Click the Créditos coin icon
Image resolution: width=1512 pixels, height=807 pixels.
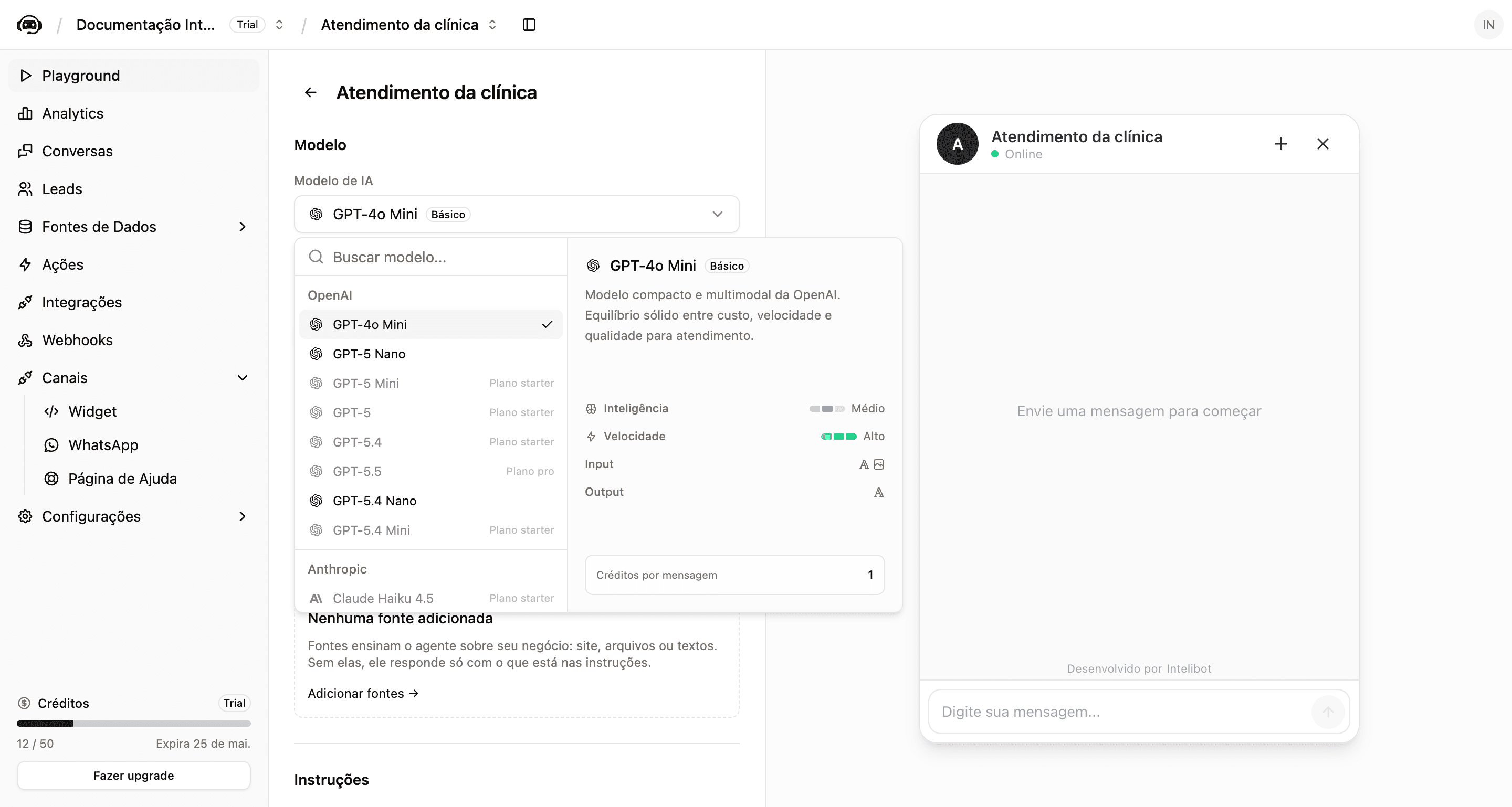24,703
